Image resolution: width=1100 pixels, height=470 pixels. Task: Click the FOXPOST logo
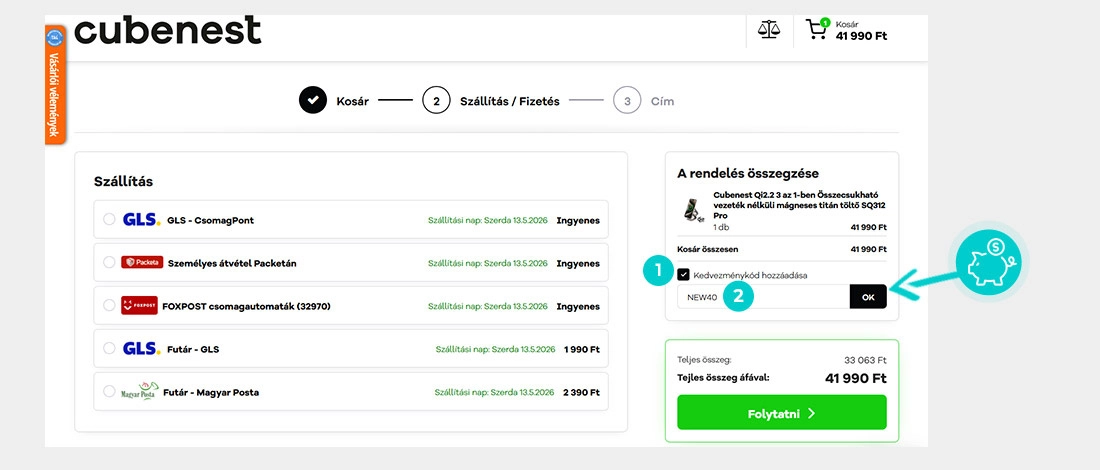(139, 306)
